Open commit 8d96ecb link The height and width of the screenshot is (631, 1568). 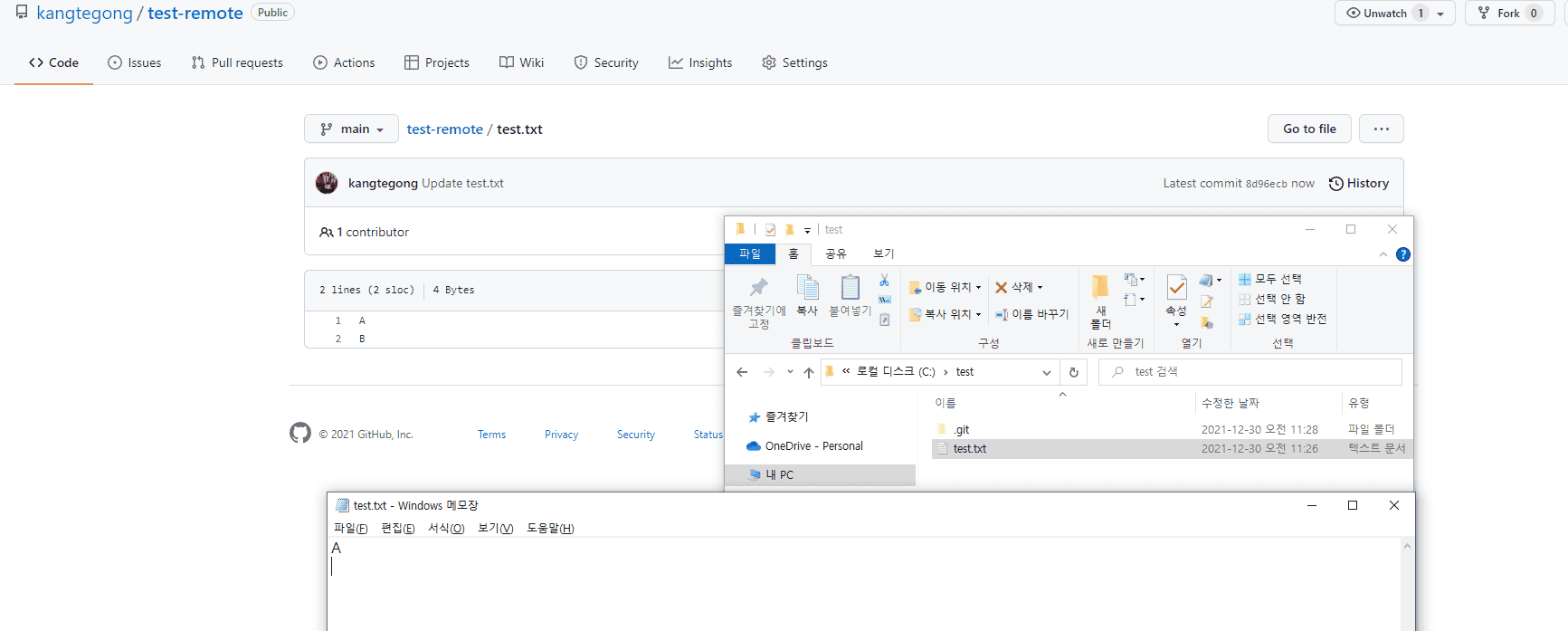1267,184
